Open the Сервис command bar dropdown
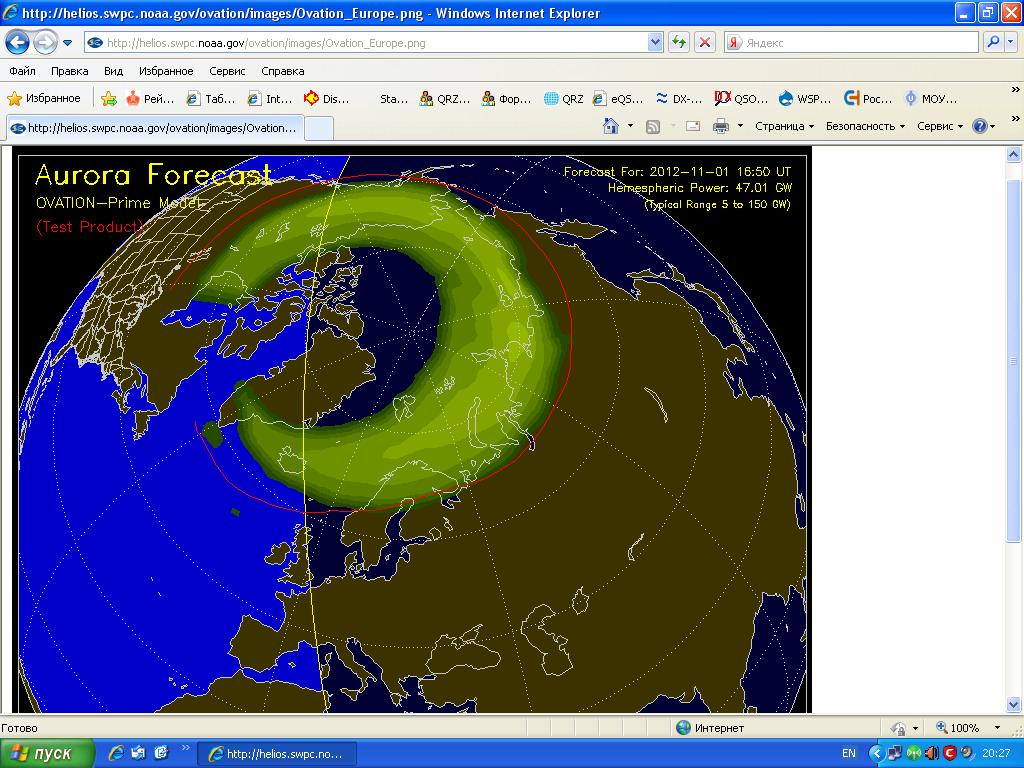The image size is (1024, 768). point(940,126)
